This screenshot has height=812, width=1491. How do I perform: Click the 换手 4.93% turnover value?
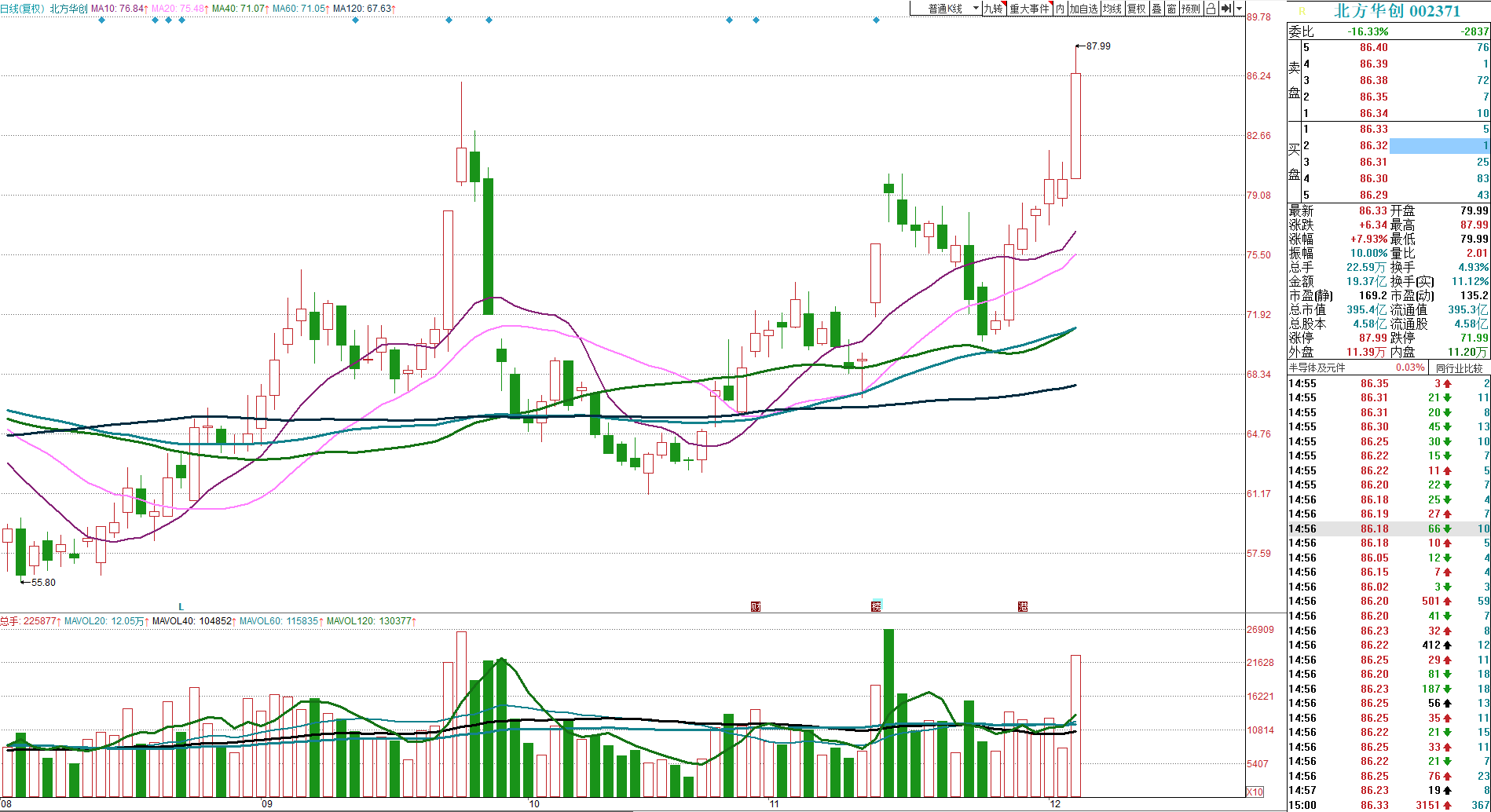(1474, 267)
